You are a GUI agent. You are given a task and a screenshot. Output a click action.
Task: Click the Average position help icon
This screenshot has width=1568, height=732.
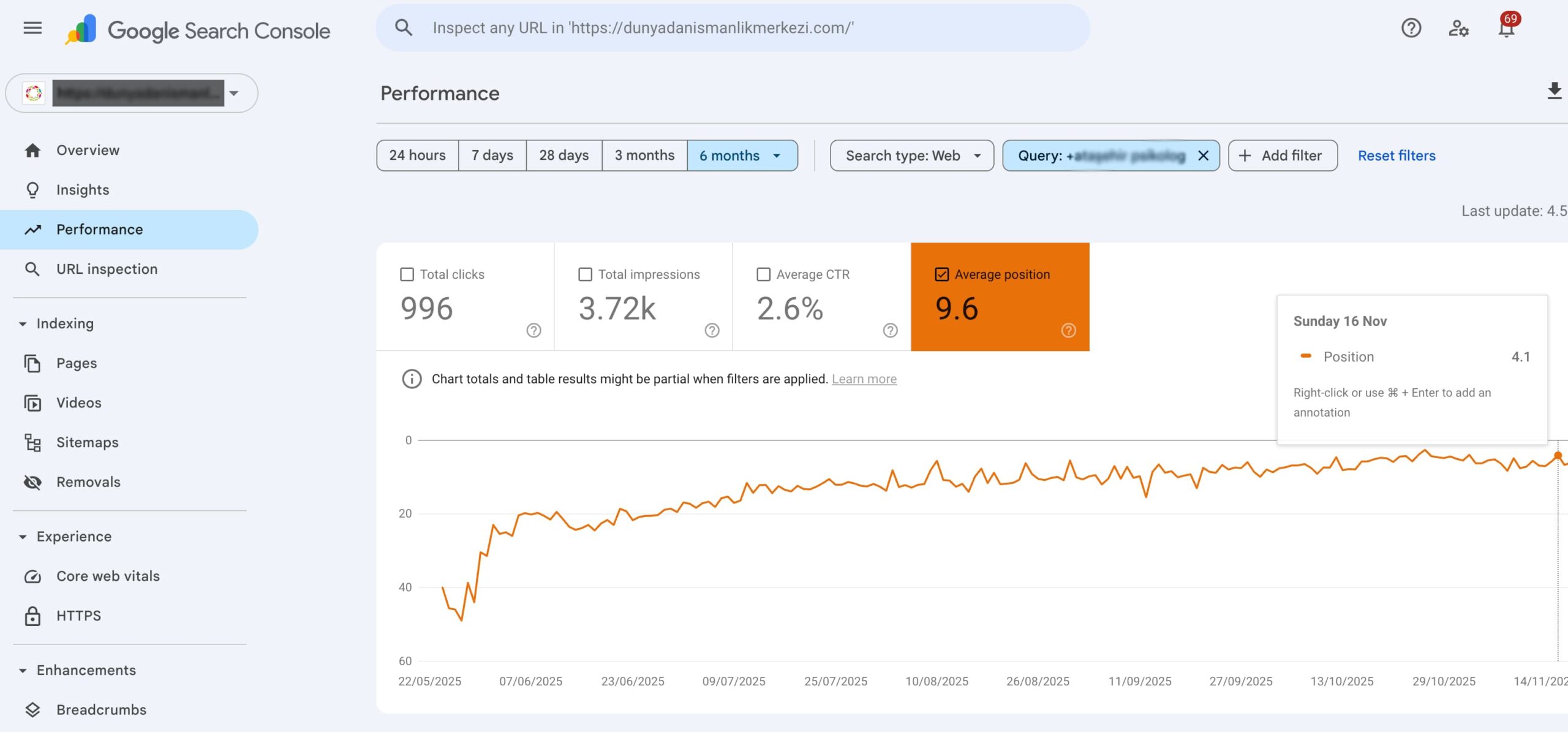click(1068, 330)
